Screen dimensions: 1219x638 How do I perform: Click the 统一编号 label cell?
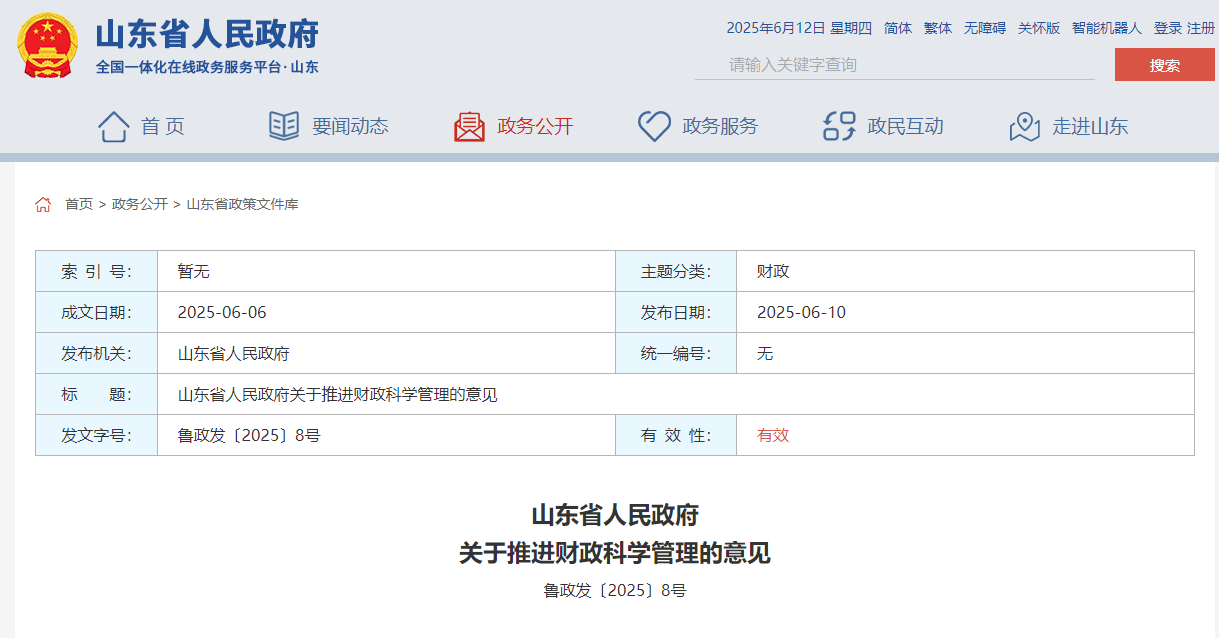coord(676,353)
